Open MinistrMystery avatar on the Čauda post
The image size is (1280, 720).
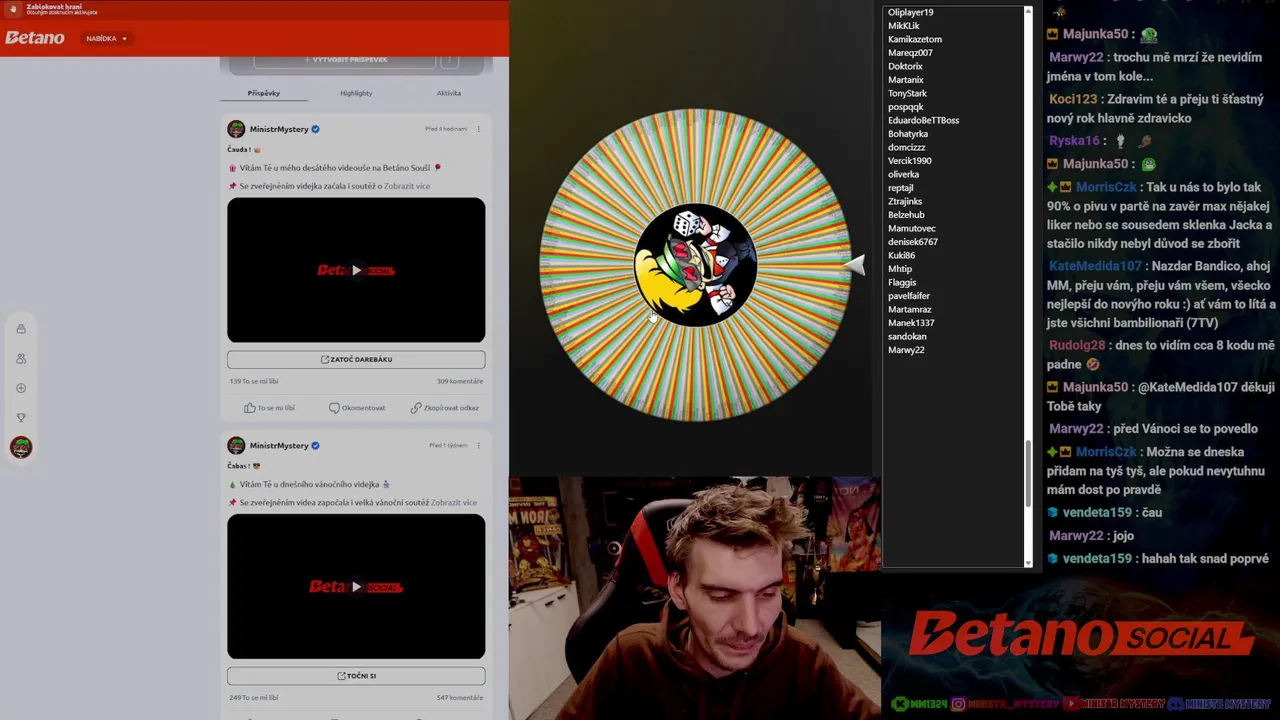click(x=236, y=129)
